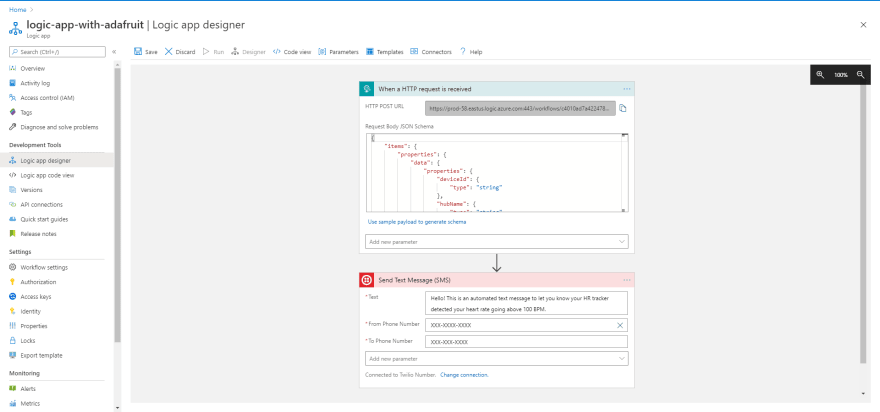The height and width of the screenshot is (412, 880).
Task: Click Use sample payload to generate schema
Action: 416,222
